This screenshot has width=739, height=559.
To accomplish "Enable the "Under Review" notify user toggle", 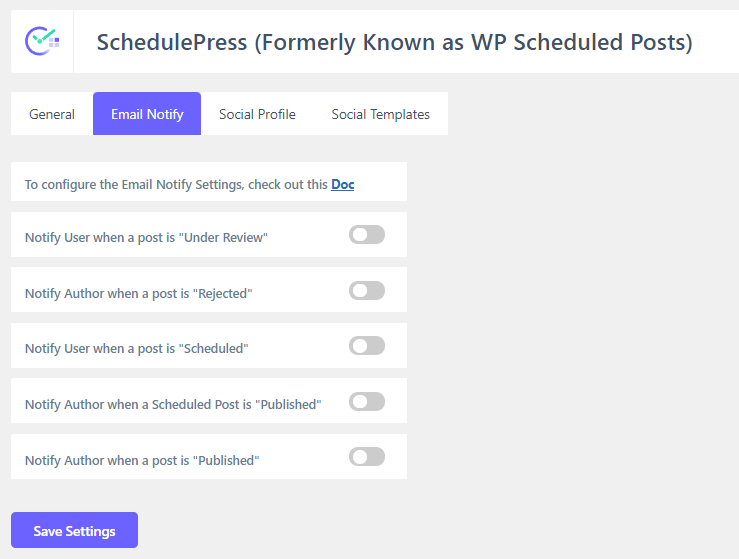I will [367, 235].
